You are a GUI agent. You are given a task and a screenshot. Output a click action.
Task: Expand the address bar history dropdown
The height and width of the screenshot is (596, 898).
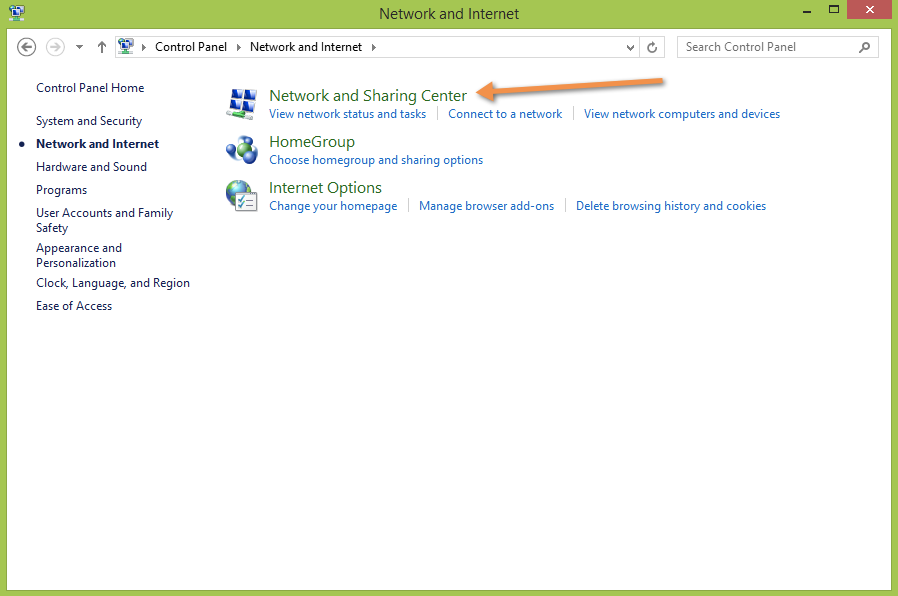[630, 47]
